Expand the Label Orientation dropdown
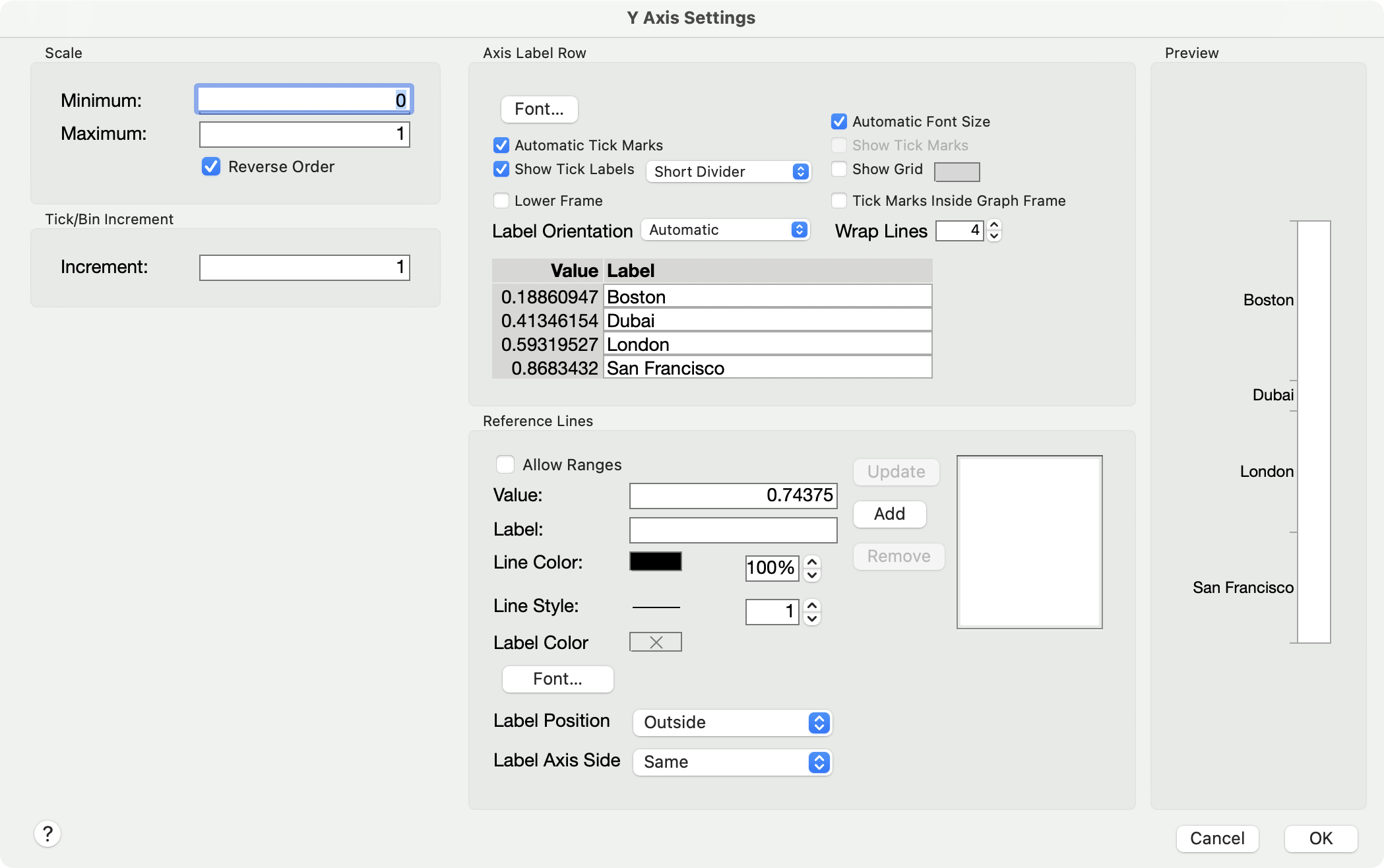The image size is (1384, 868). (726, 230)
